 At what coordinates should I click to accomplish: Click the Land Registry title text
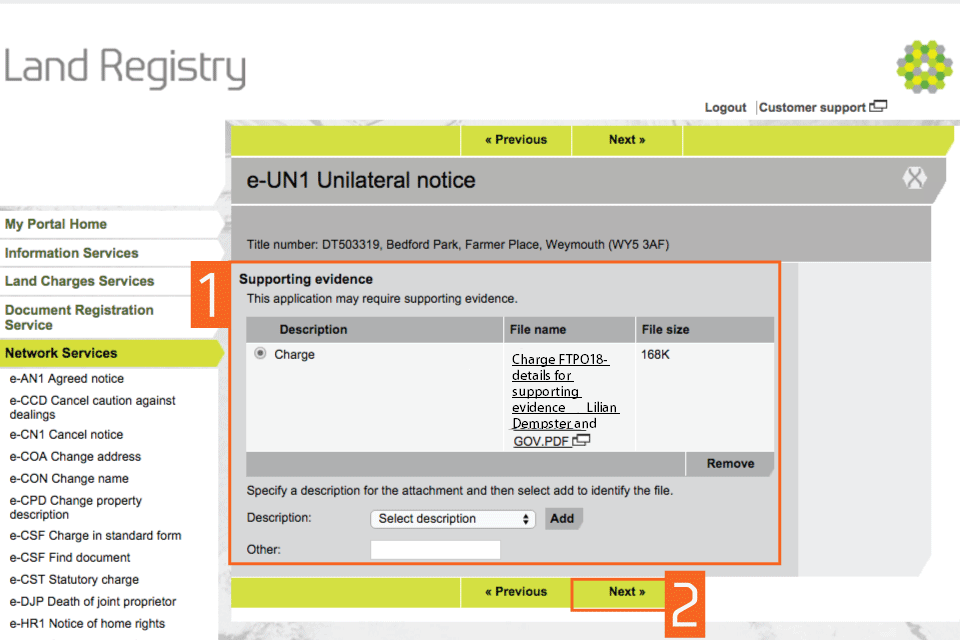point(125,68)
